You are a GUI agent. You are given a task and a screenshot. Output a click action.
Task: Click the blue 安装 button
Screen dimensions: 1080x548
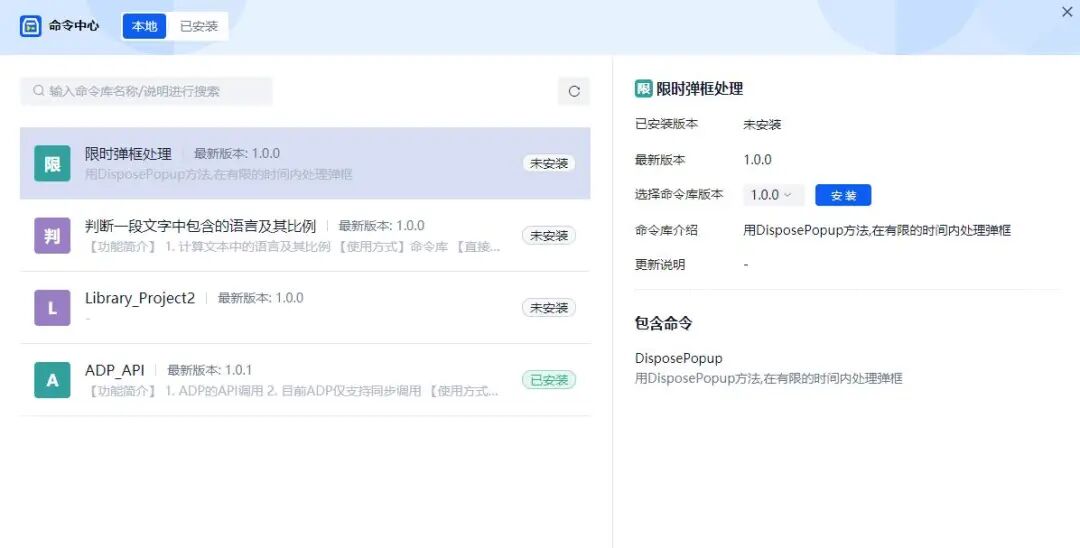click(x=843, y=196)
